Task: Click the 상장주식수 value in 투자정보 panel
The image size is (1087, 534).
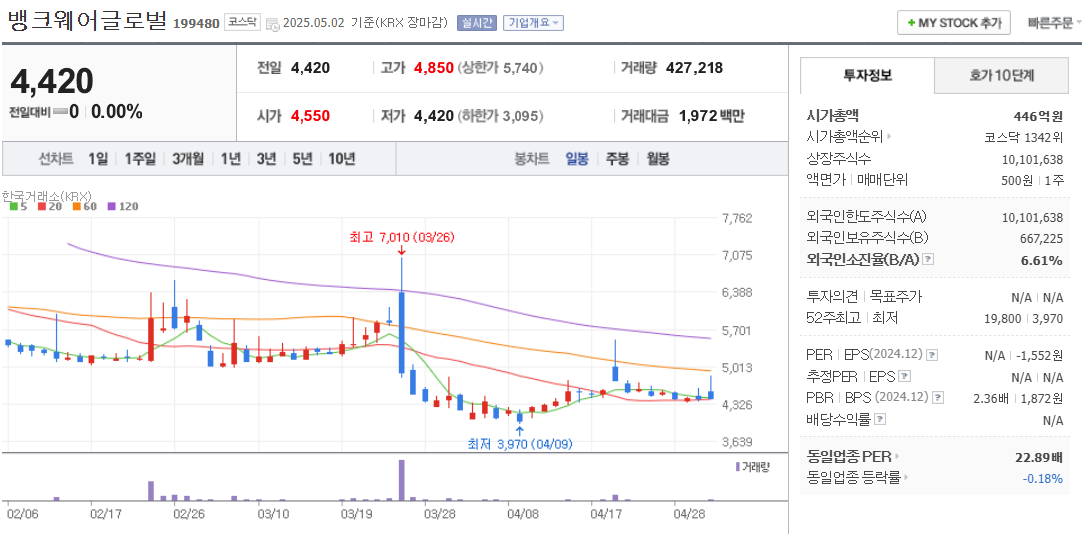Action: [x=1032, y=159]
